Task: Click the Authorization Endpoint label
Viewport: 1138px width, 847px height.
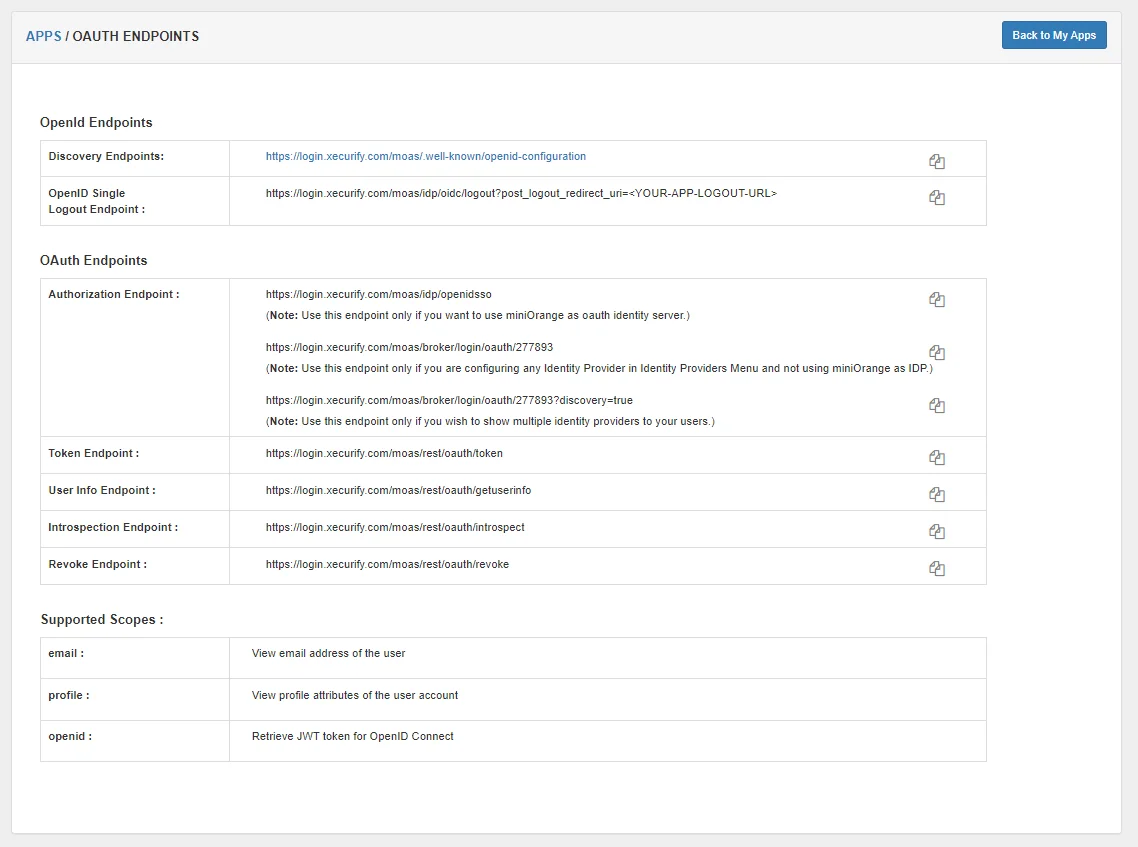Action: [114, 294]
